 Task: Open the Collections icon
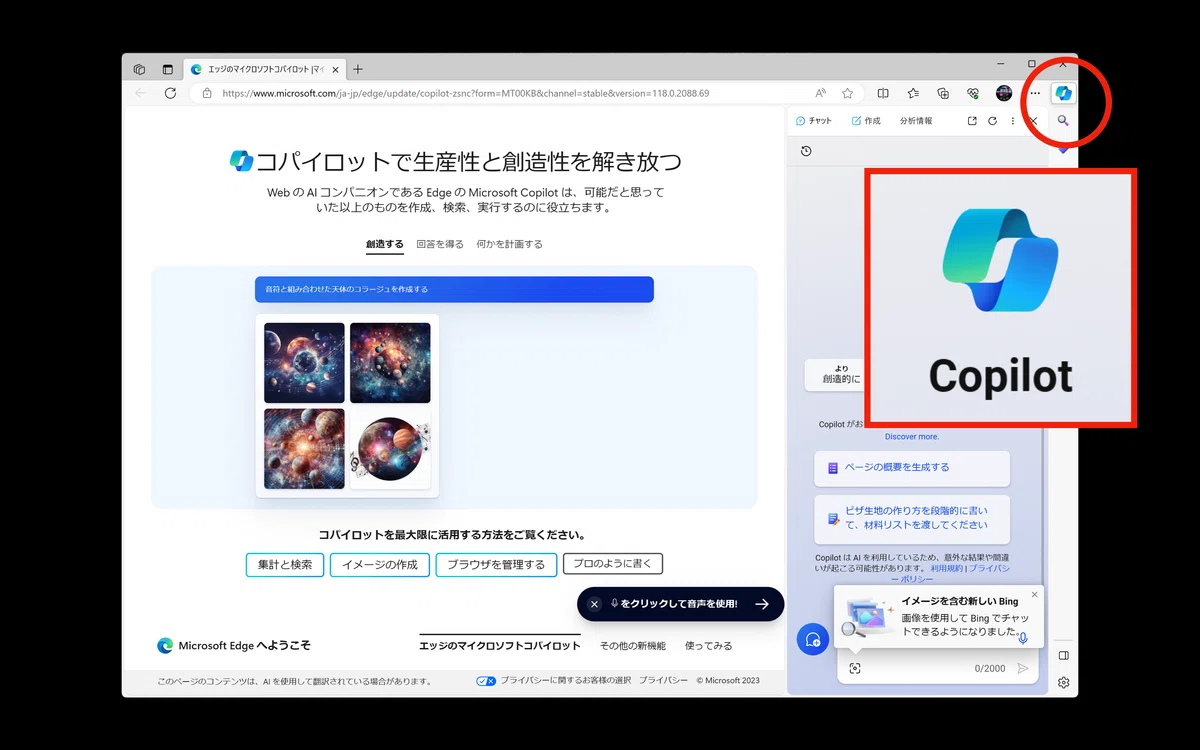coord(943,93)
